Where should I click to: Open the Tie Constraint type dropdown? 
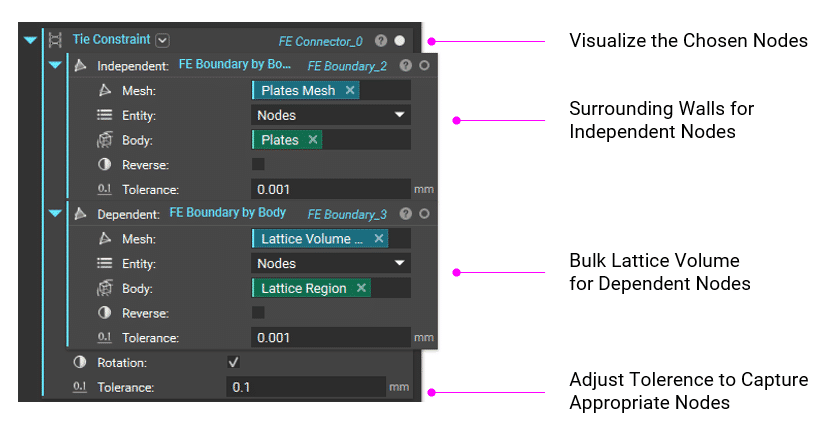click(163, 40)
